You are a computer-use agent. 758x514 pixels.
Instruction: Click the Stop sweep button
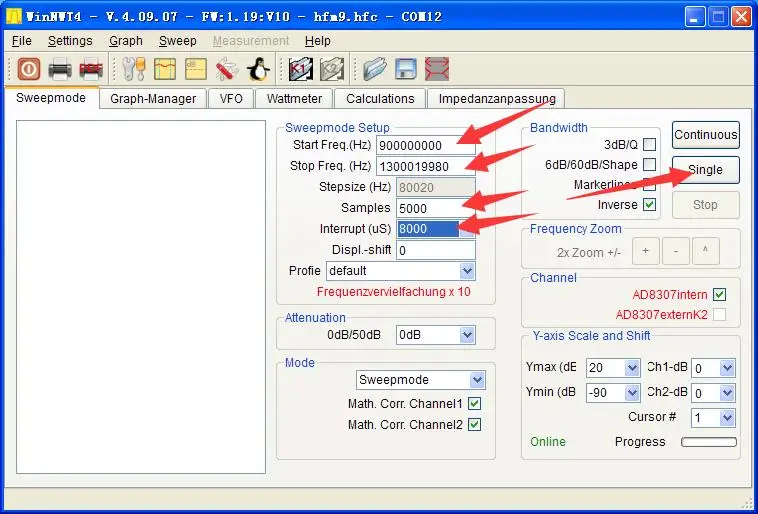pyautogui.click(x=706, y=205)
